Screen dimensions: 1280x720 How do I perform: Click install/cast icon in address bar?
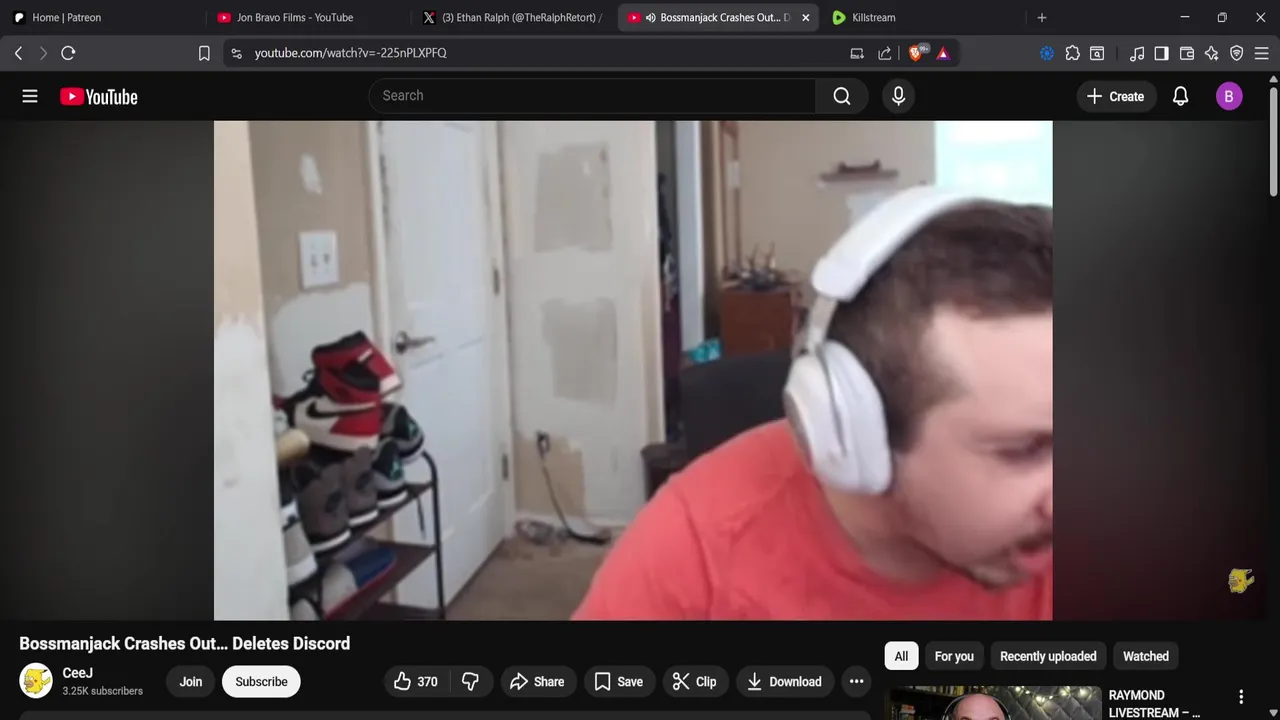coord(857,53)
